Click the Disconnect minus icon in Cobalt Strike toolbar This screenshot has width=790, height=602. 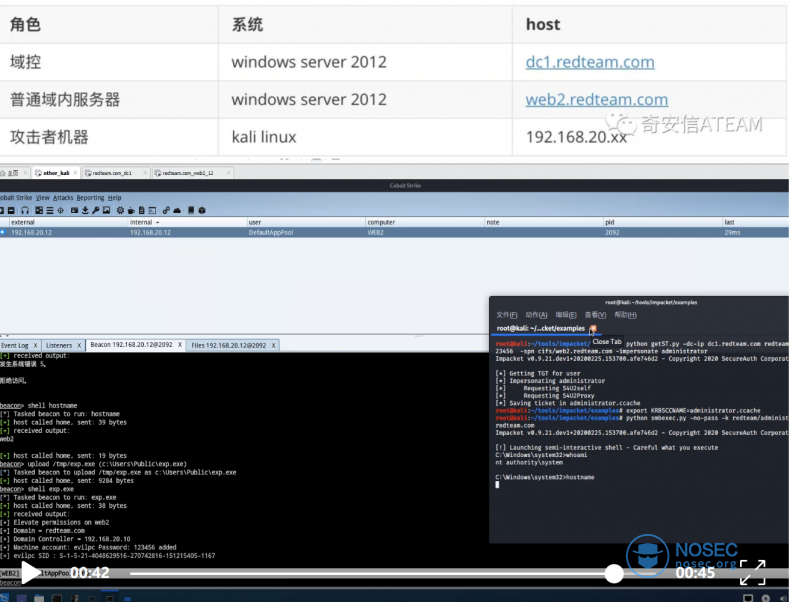(11, 210)
